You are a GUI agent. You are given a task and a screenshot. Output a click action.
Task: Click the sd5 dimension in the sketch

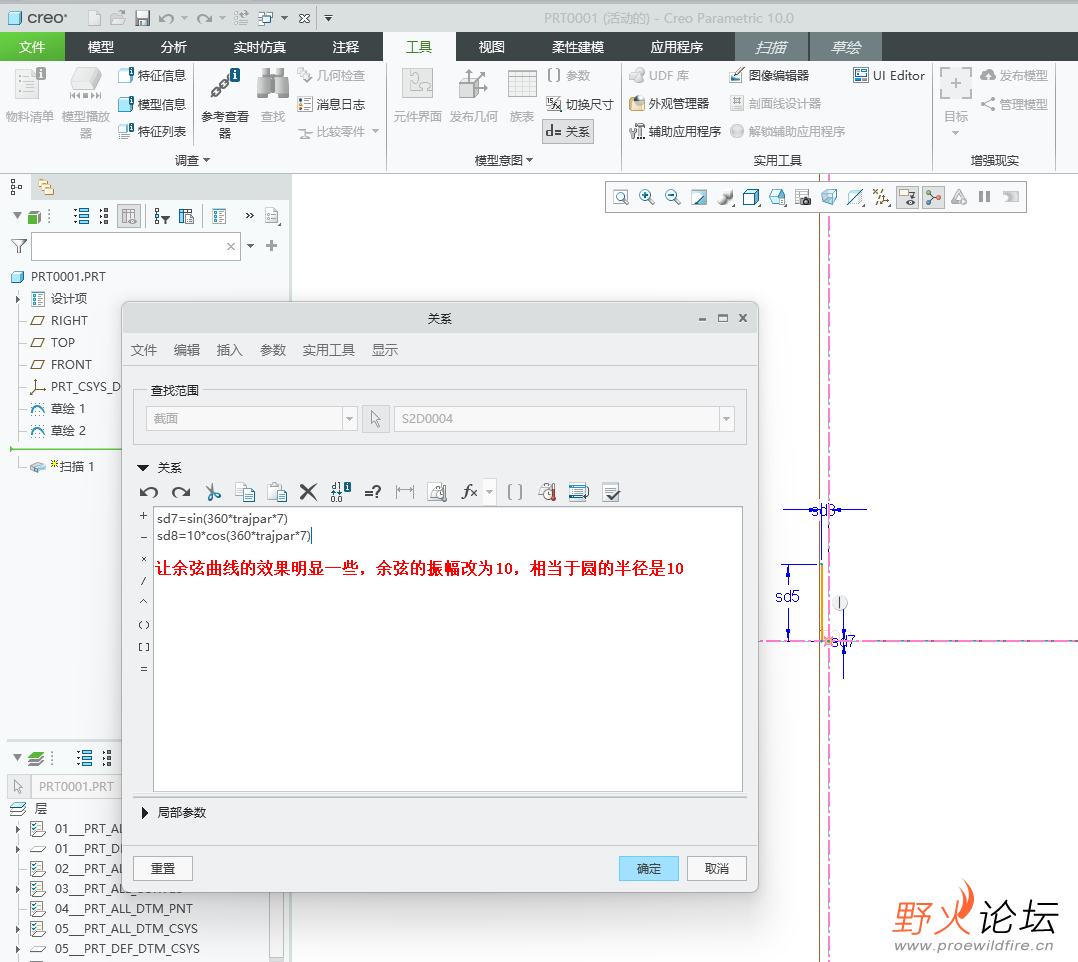[787, 596]
